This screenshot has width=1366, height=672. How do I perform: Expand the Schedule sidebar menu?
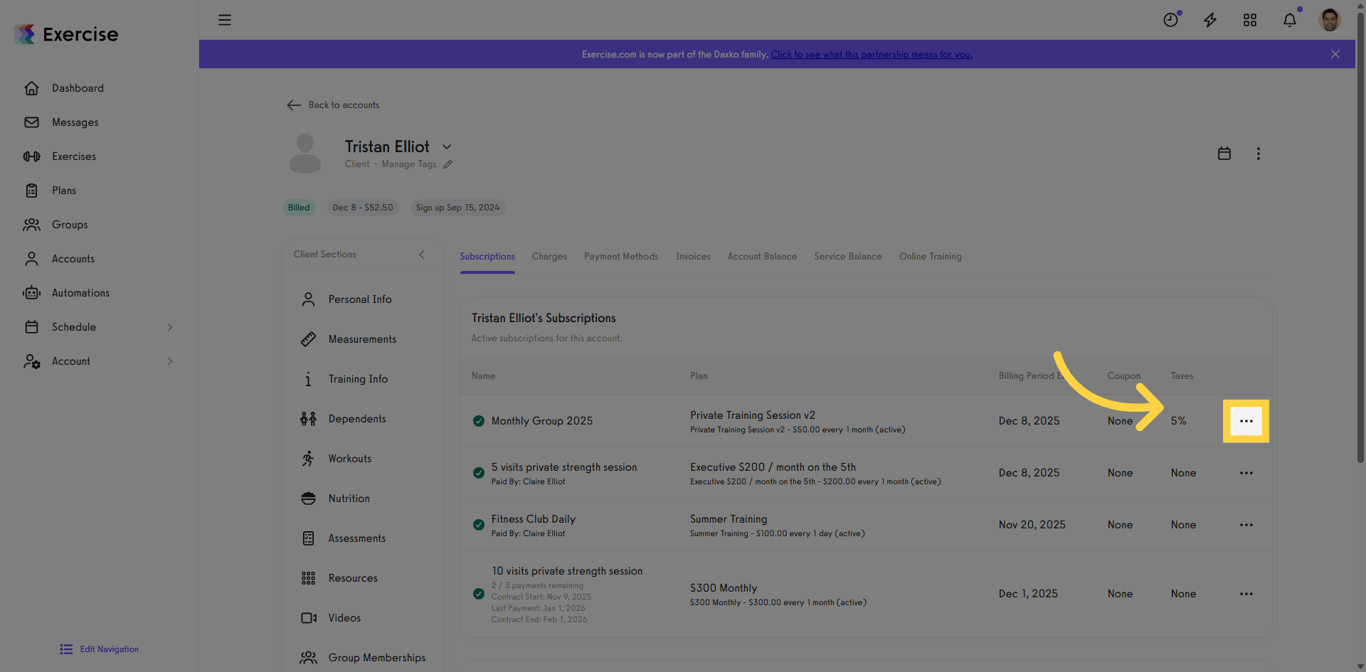tap(169, 326)
